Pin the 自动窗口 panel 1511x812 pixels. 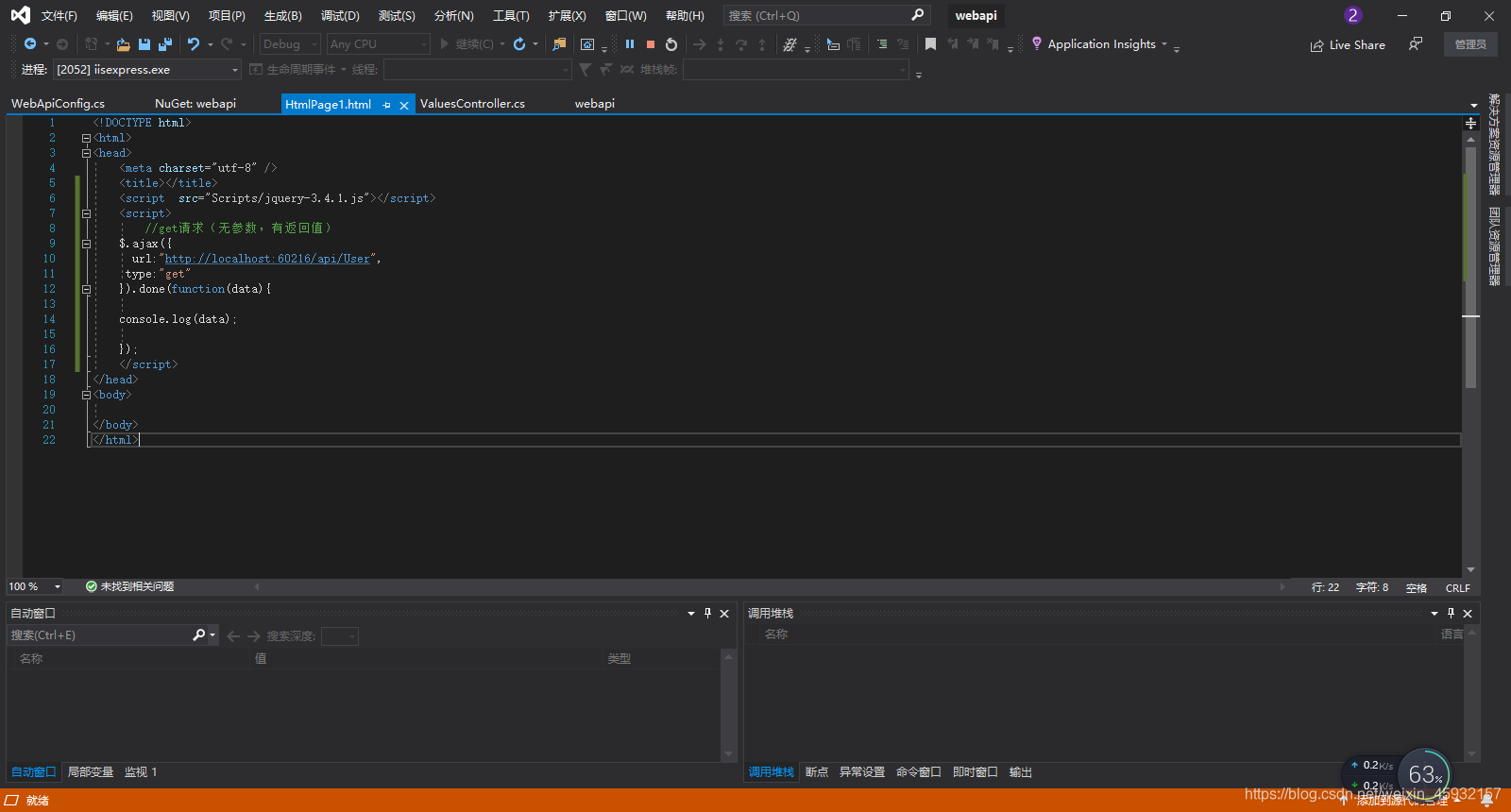click(x=707, y=614)
